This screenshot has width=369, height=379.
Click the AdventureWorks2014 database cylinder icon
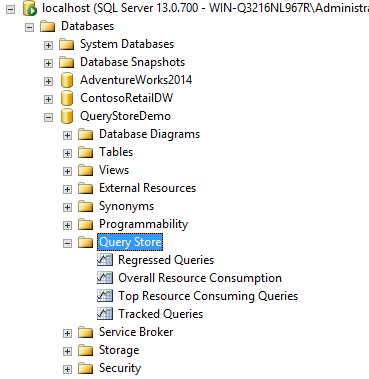point(67,80)
